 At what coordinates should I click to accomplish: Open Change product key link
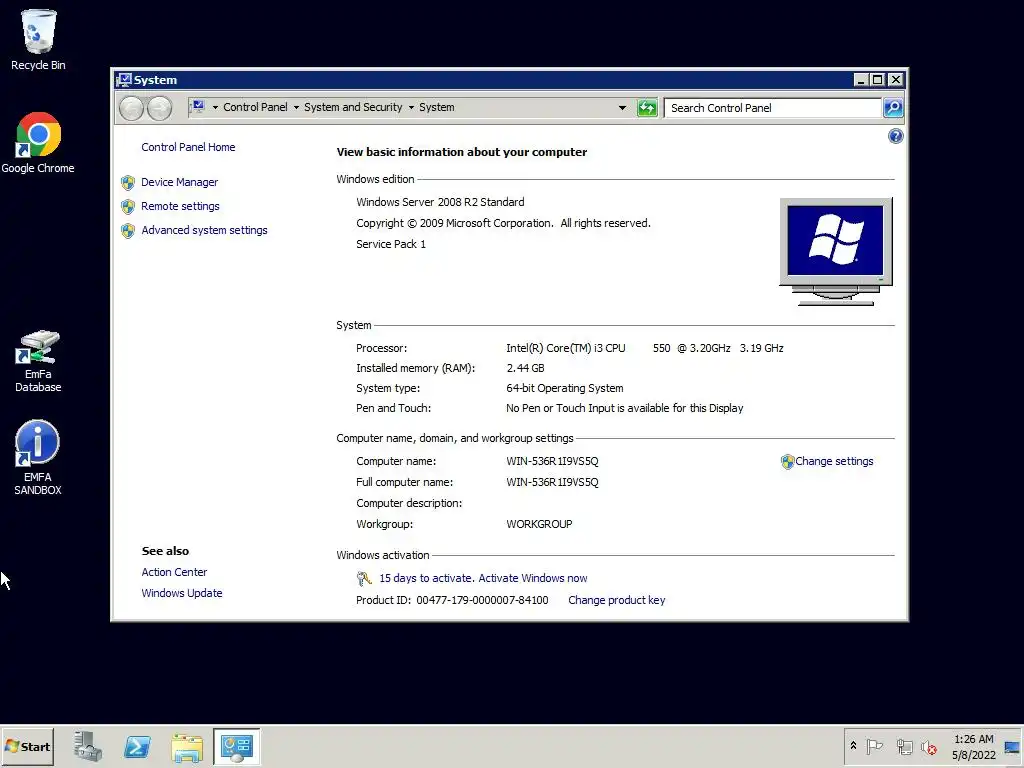[616, 600]
